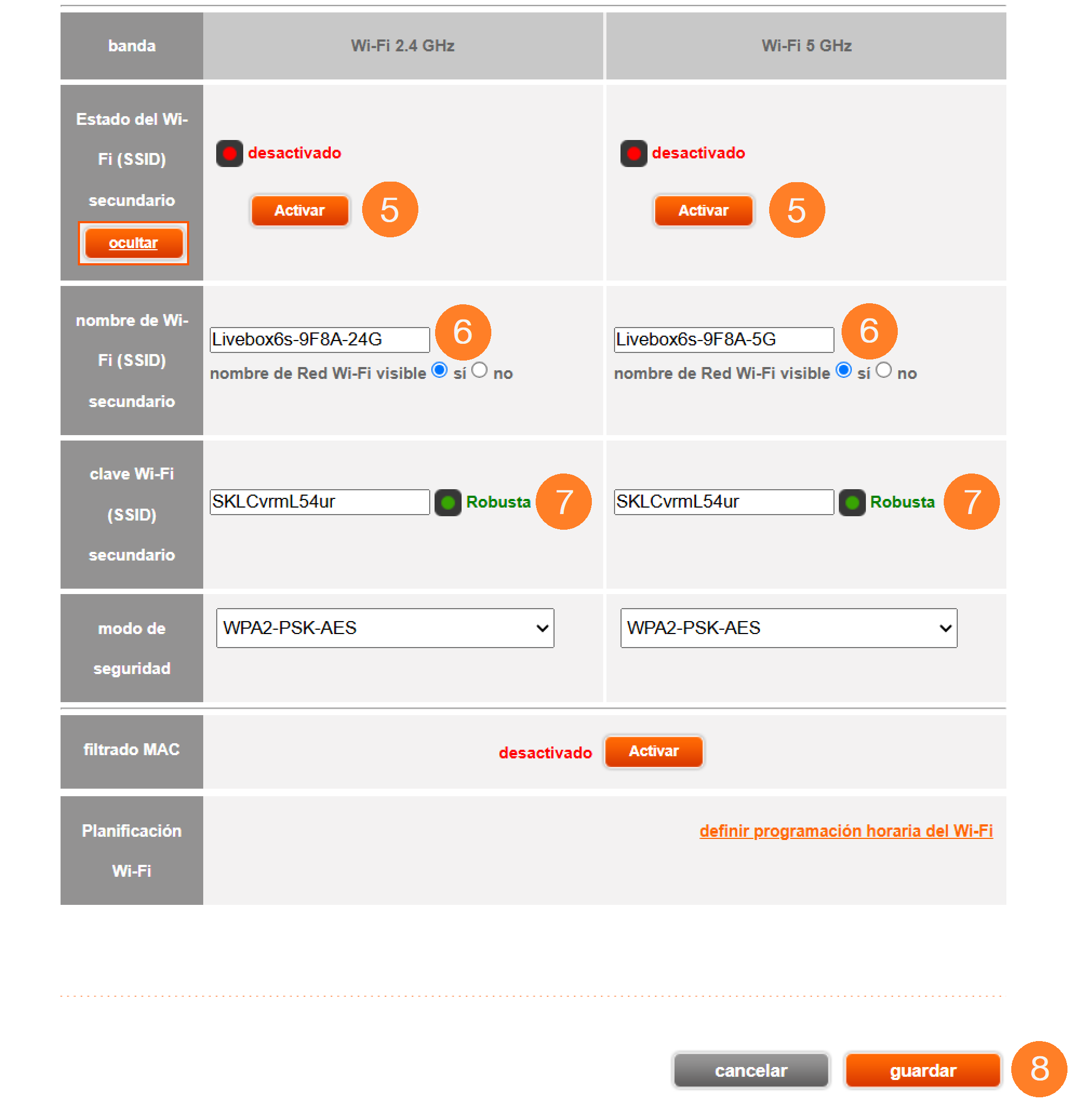1081x1120 pixels.
Task: Click green Robusta strength indicator for 5 GHz
Action: pos(851,502)
